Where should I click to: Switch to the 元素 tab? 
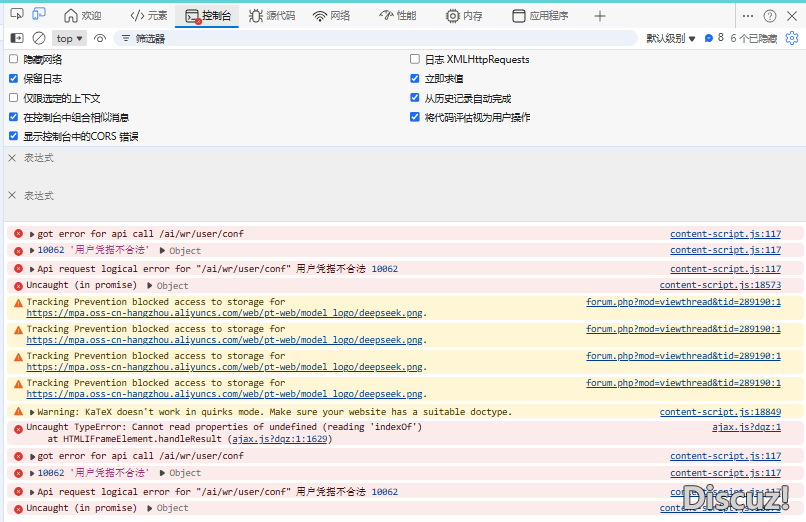coord(149,16)
